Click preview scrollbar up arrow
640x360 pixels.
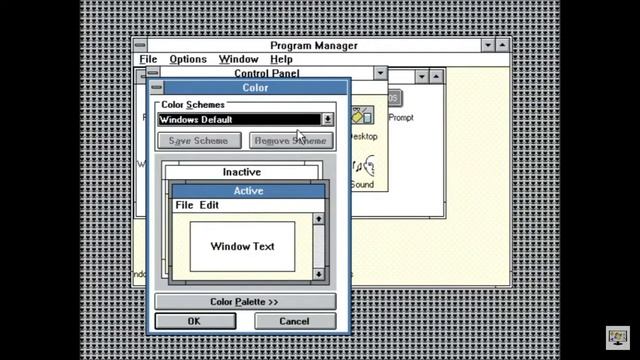point(319,219)
